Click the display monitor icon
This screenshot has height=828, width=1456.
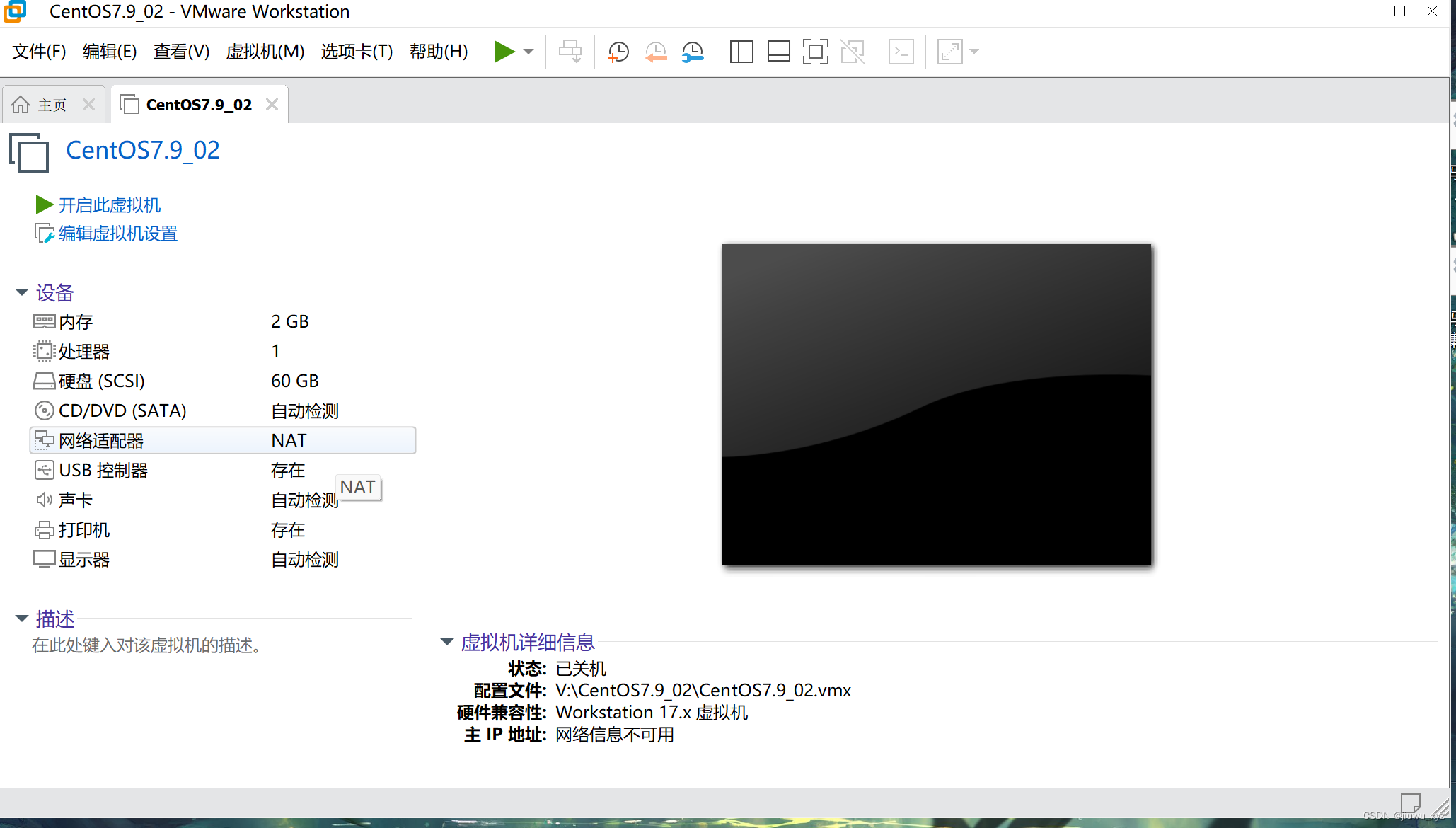click(x=44, y=559)
